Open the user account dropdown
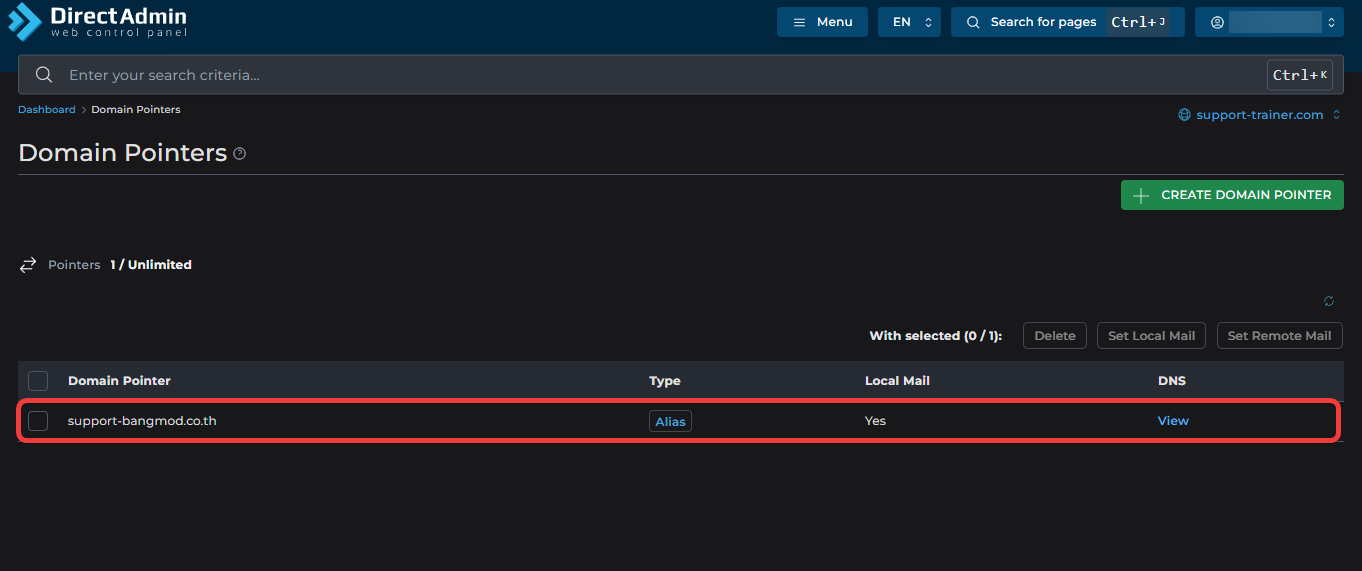The height and width of the screenshot is (571, 1362). point(1269,22)
